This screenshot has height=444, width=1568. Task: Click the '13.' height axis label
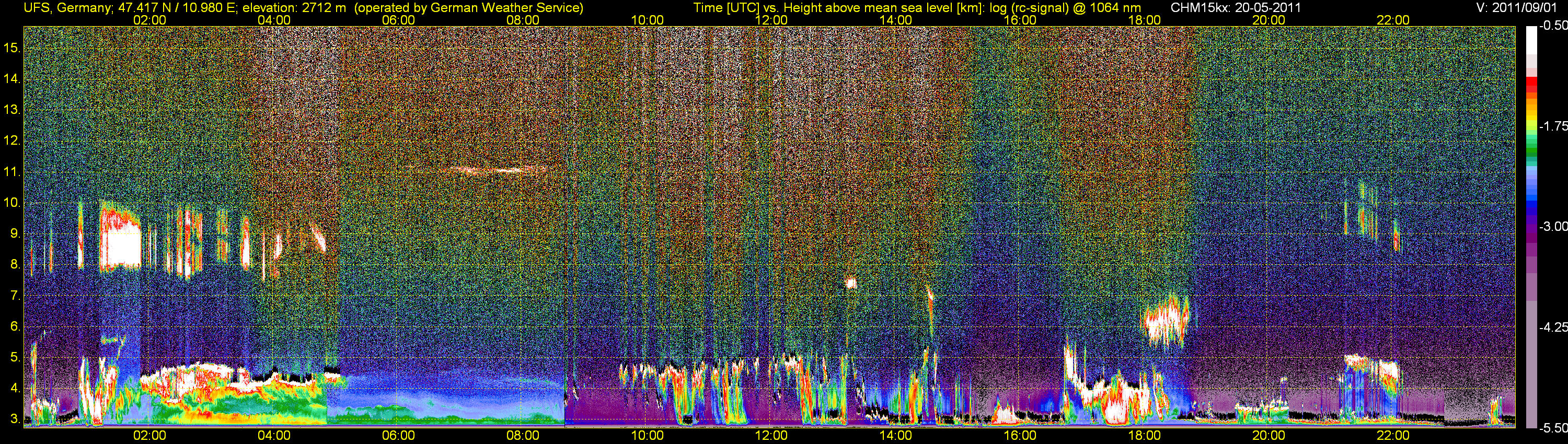[13, 110]
